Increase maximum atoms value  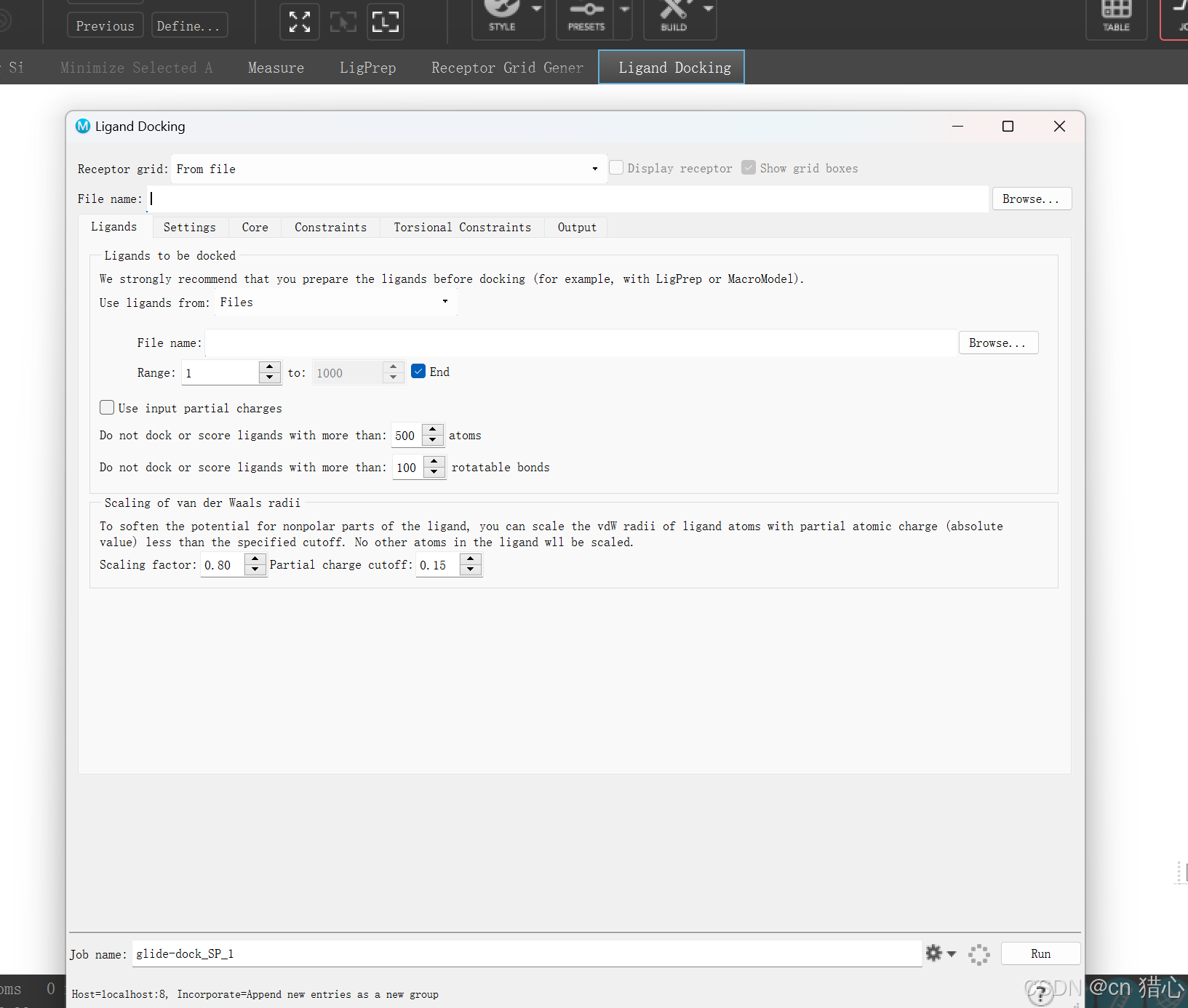(433, 429)
